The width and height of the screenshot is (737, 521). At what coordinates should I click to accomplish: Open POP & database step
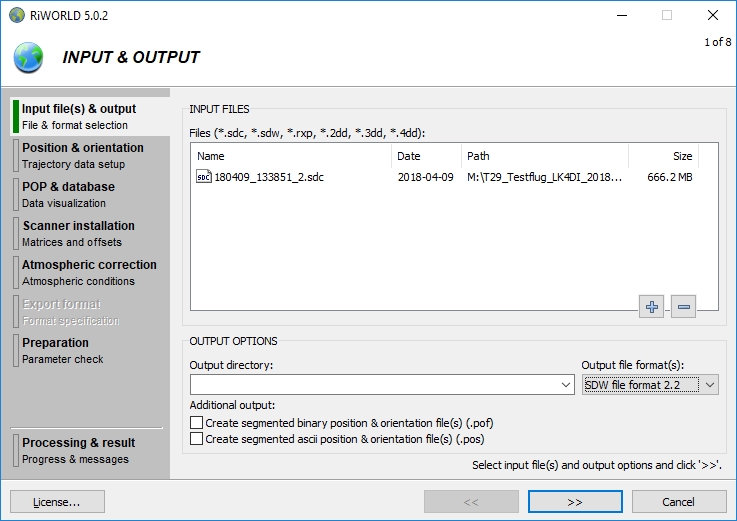89,194
